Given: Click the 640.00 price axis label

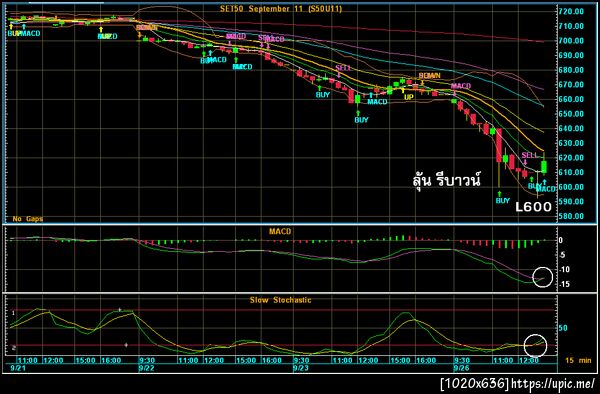Looking at the screenshot, I should click(x=571, y=129).
